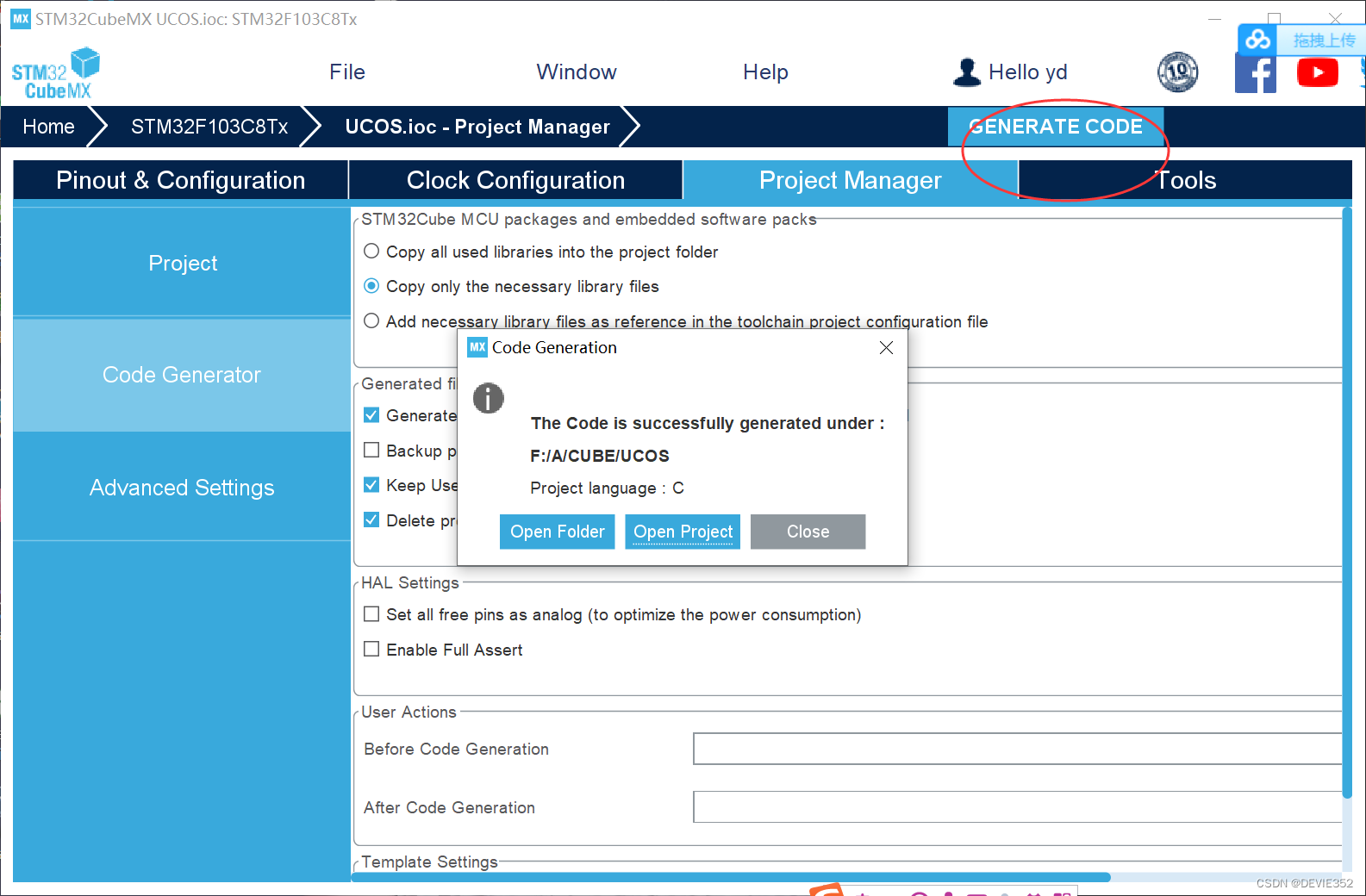Toggle the Backup previously generated files checkbox
Viewport: 1366px width, 896px height.
pyautogui.click(x=371, y=450)
